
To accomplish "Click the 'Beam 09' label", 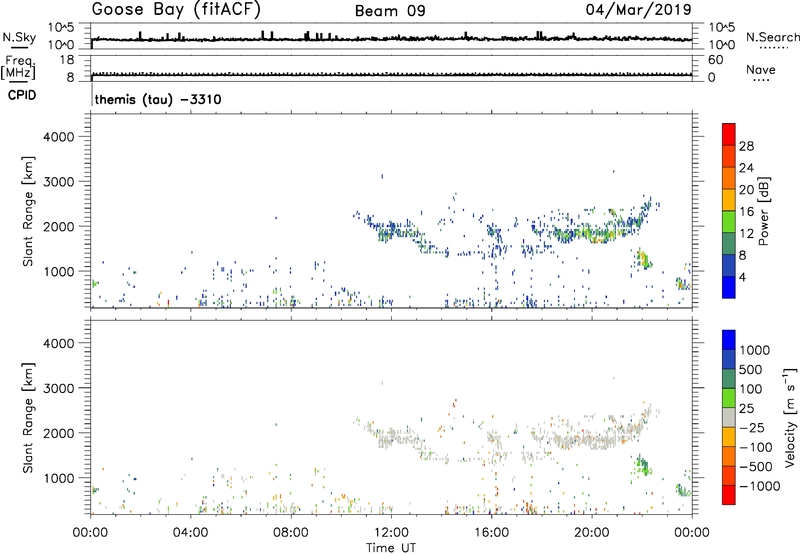I will (x=390, y=11).
